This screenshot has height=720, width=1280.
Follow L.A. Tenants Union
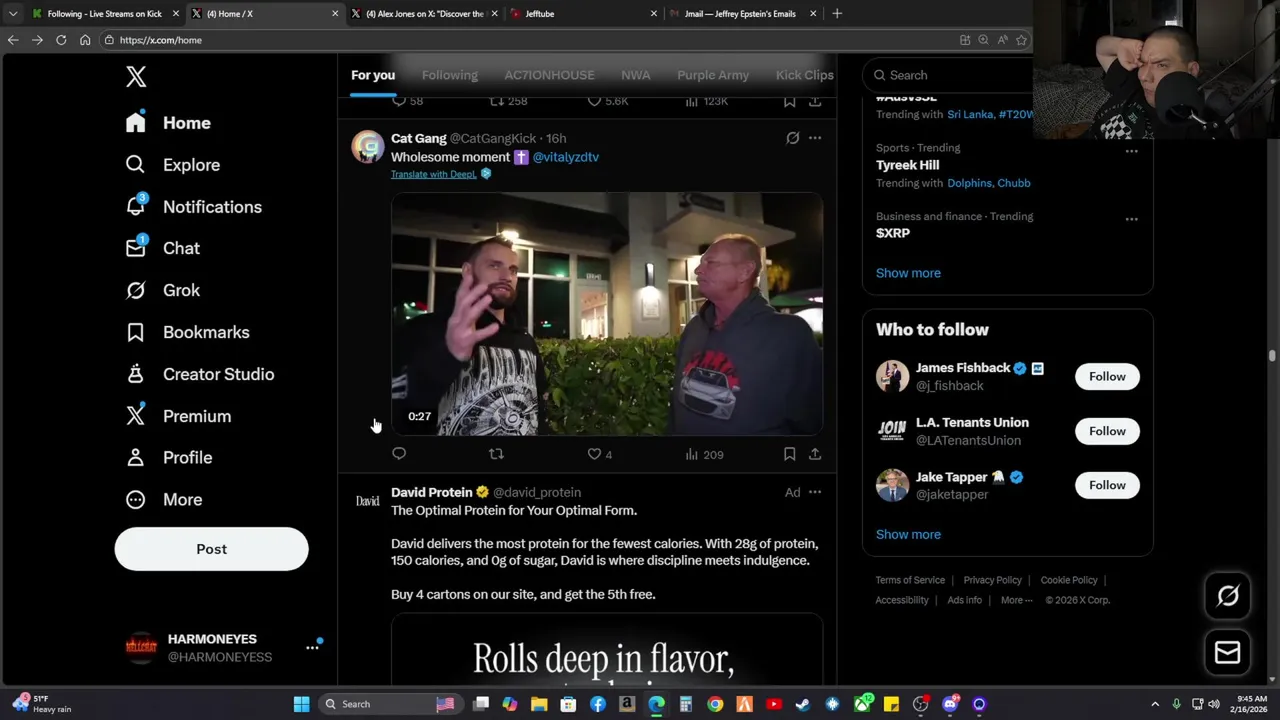pyautogui.click(x=1107, y=431)
